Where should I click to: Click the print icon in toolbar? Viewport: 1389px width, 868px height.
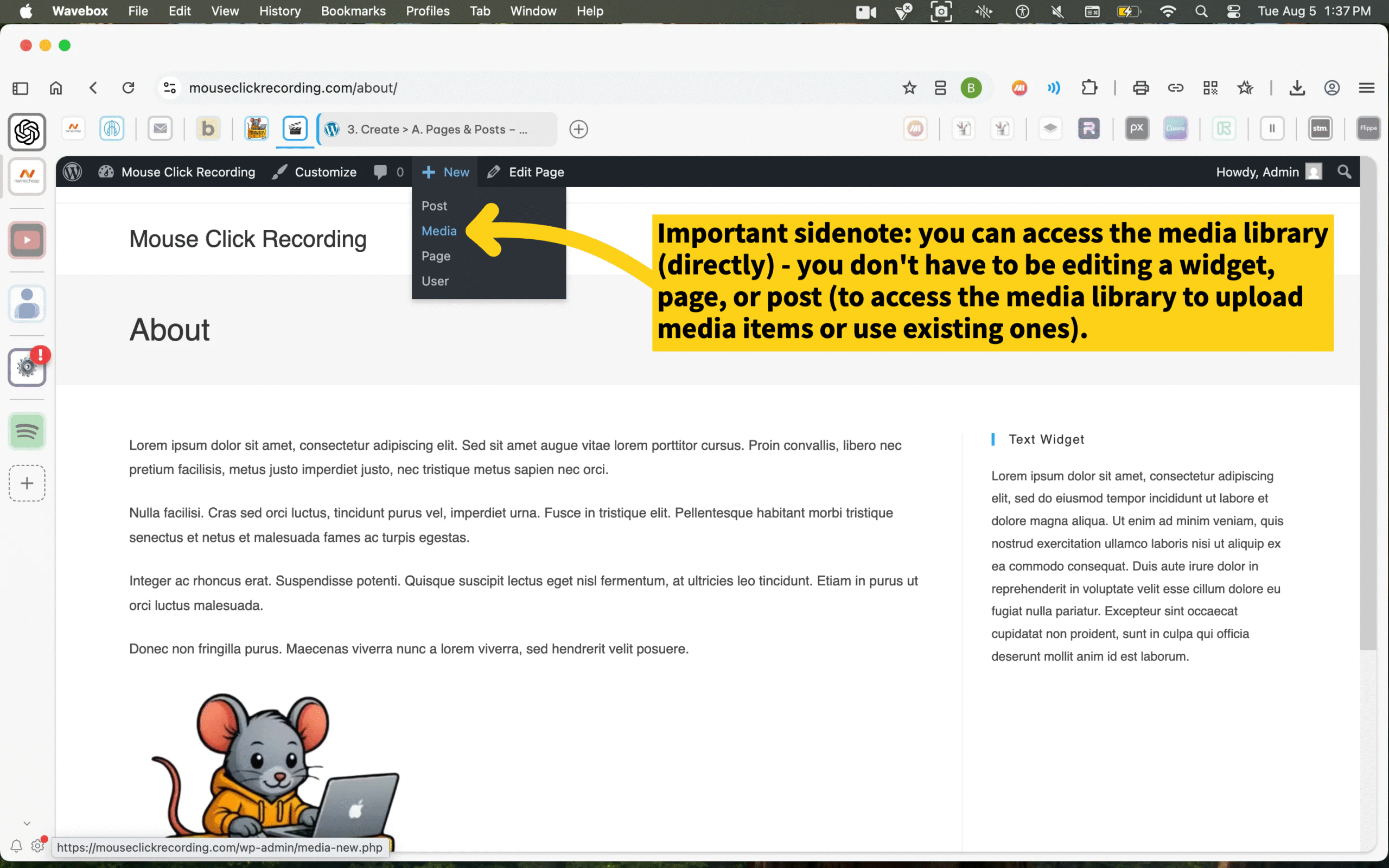coord(1140,88)
